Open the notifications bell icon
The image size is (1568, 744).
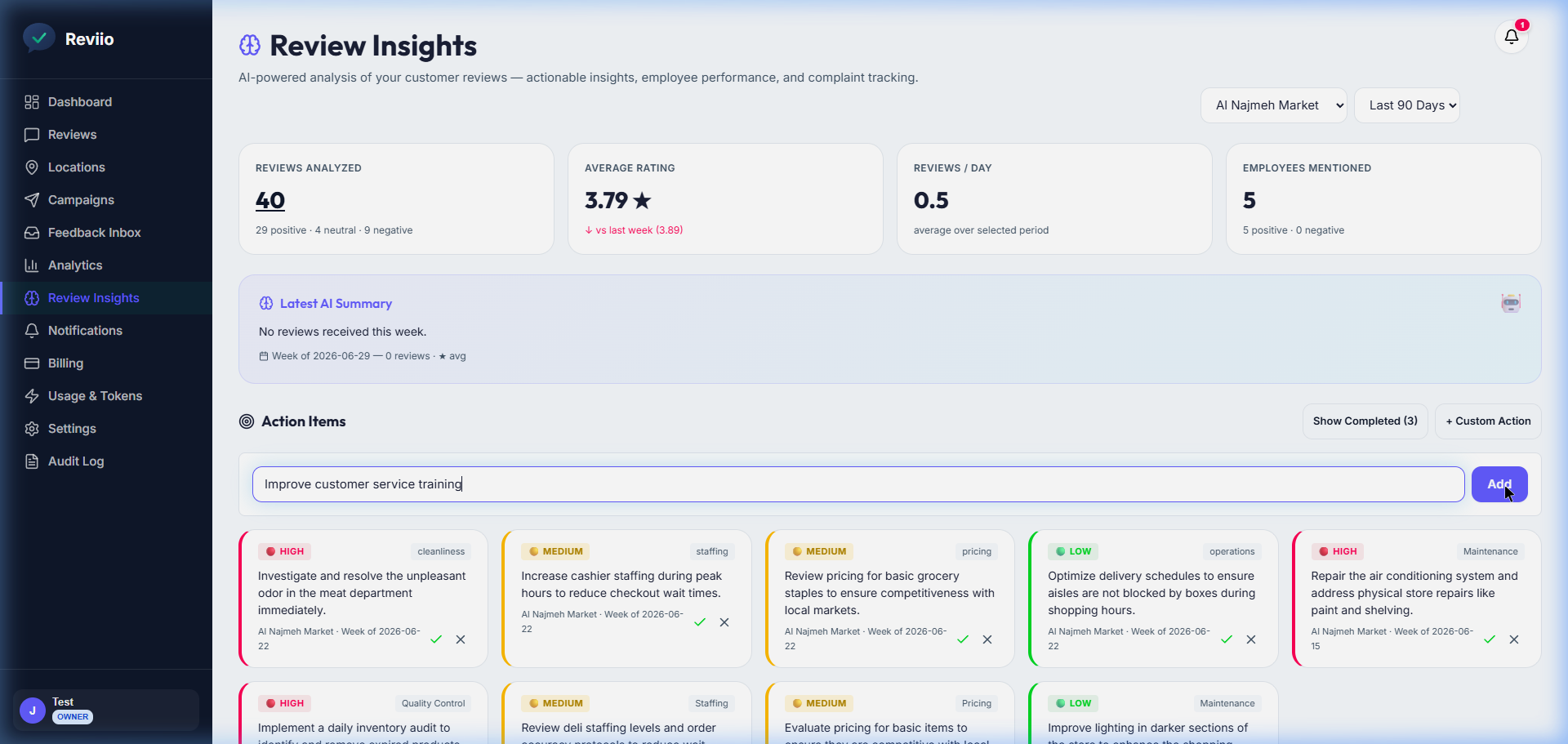coord(1512,37)
